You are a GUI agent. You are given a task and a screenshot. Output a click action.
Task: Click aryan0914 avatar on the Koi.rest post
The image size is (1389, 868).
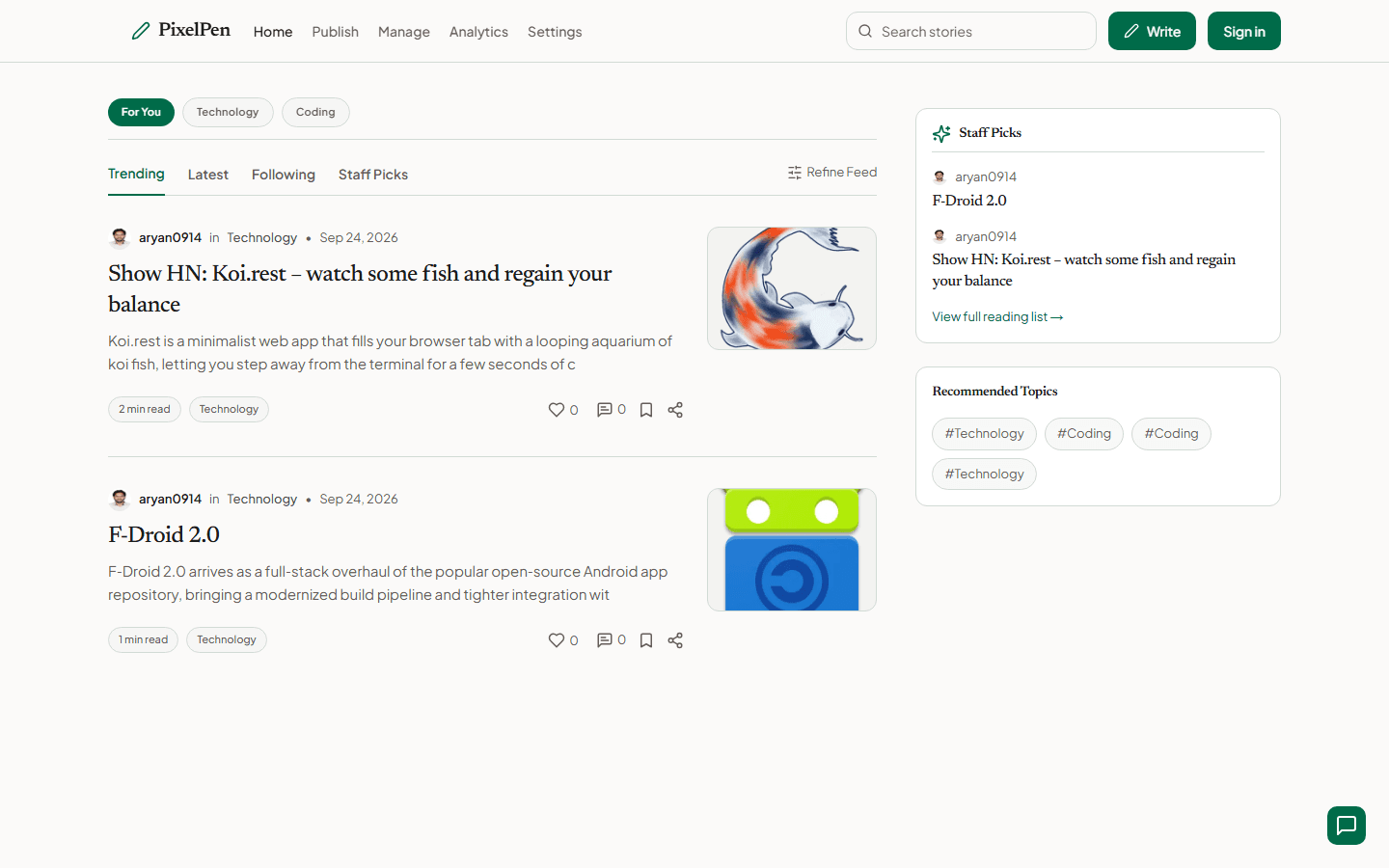click(x=120, y=237)
